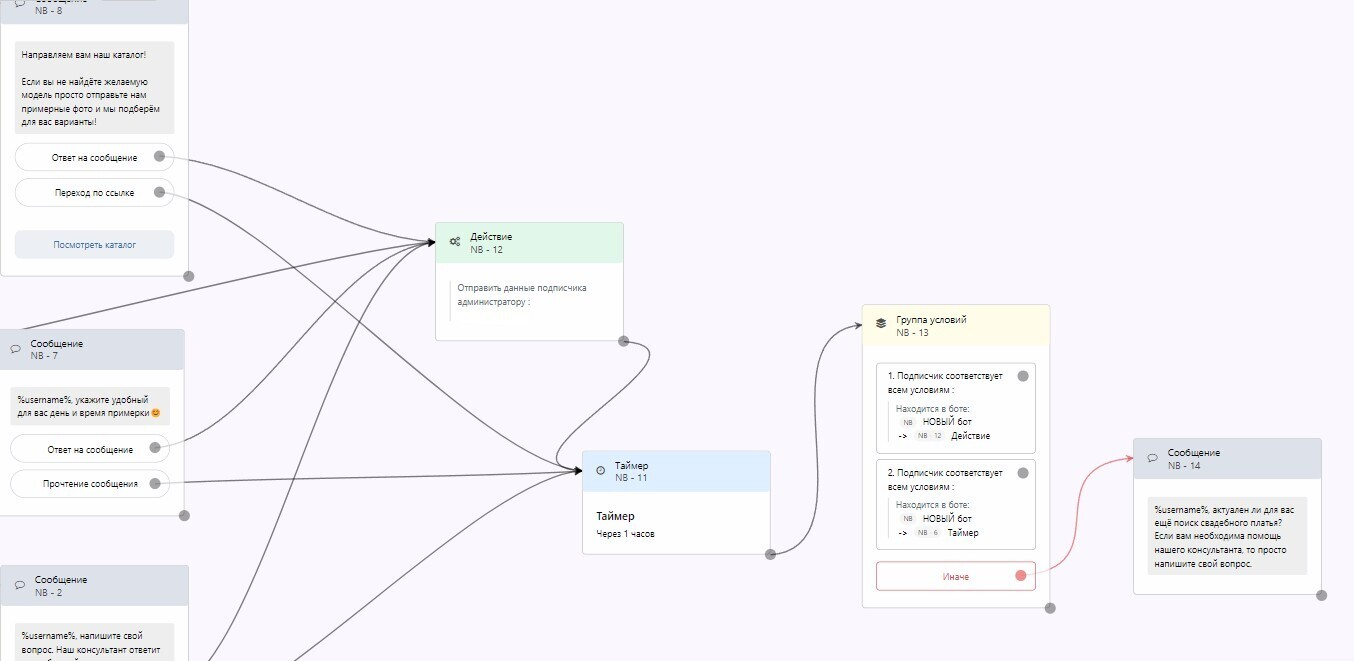Screen dimensions: 1354x661
Task: Open the Таймер NB - 11 header
Action: coord(676,471)
